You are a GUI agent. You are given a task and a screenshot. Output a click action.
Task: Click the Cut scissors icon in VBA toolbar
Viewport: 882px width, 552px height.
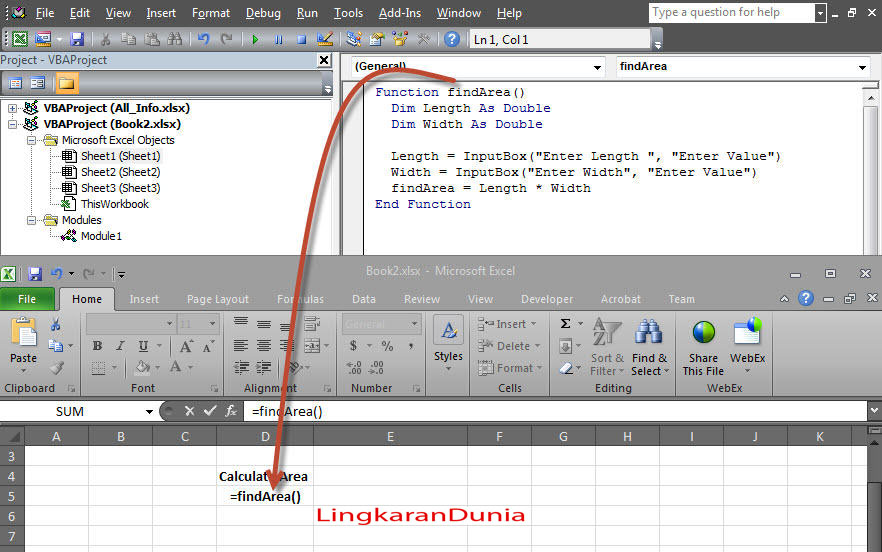(x=105, y=39)
